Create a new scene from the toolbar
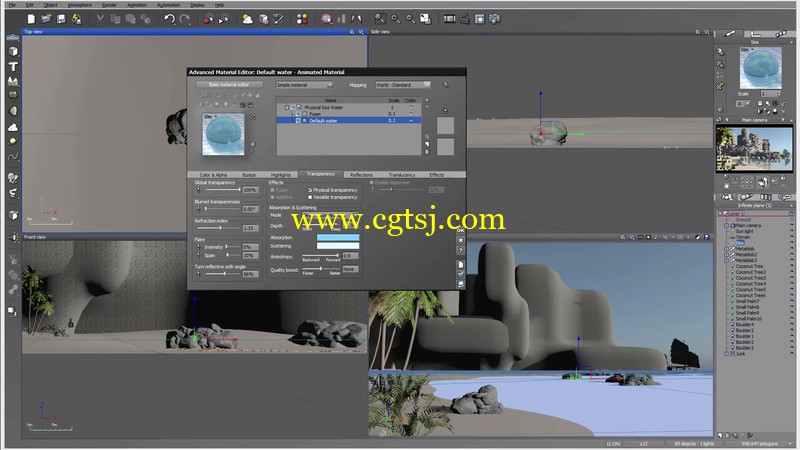 coord(31,19)
